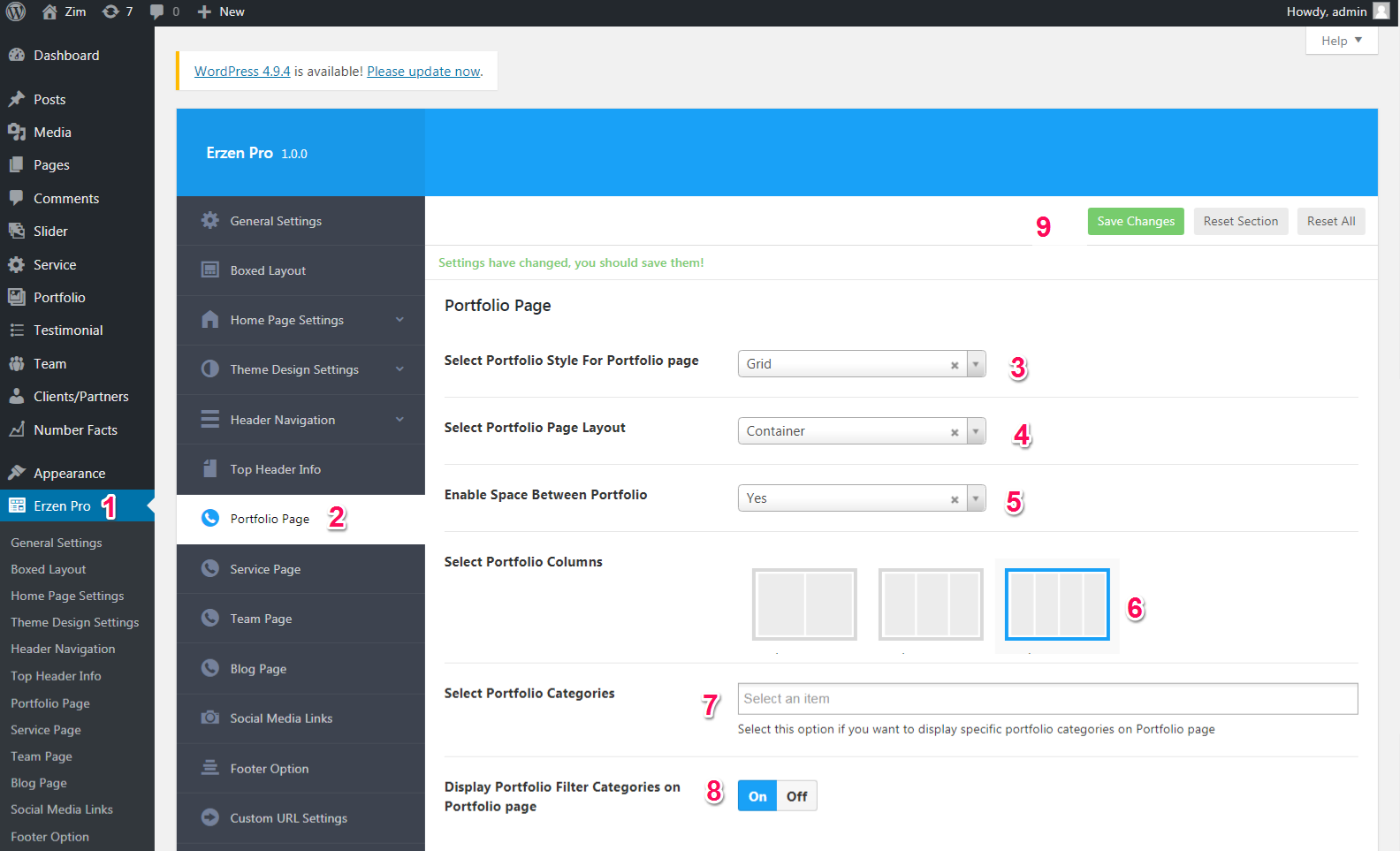Open the Zim site home icon
The width and height of the screenshot is (1400, 851).
(49, 11)
